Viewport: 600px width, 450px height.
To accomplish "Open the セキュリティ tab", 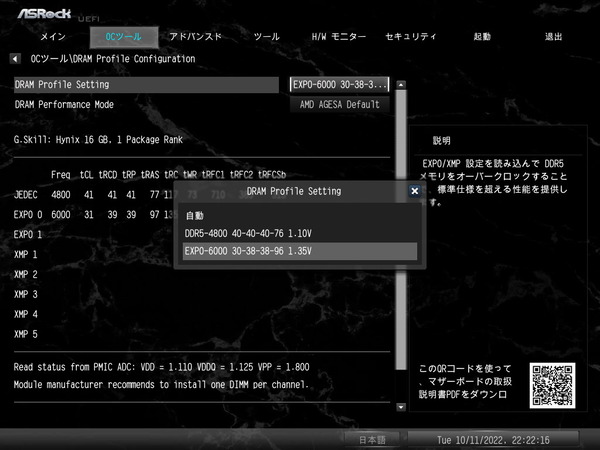I will click(410, 37).
